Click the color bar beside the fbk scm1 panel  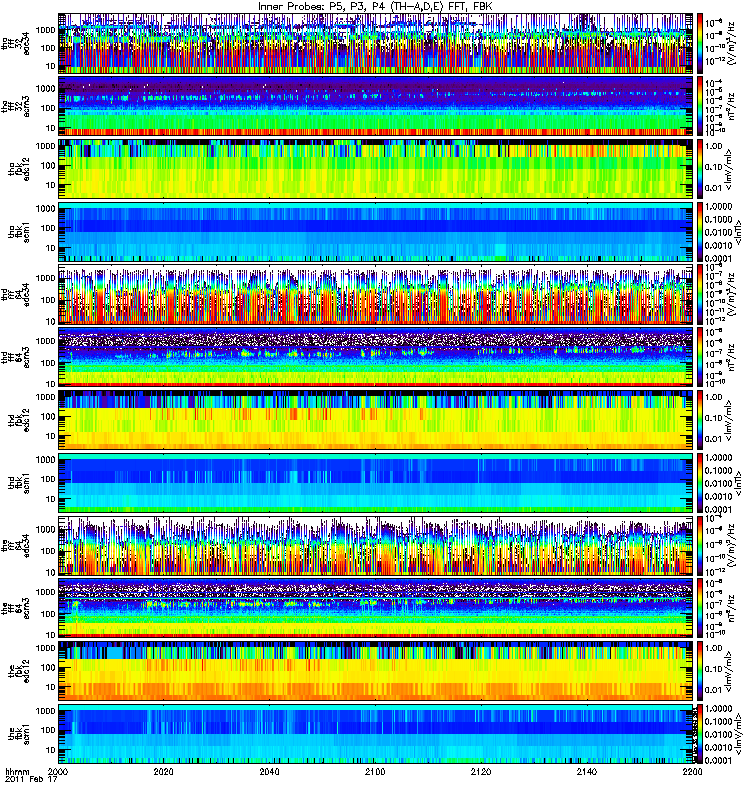coord(699,734)
